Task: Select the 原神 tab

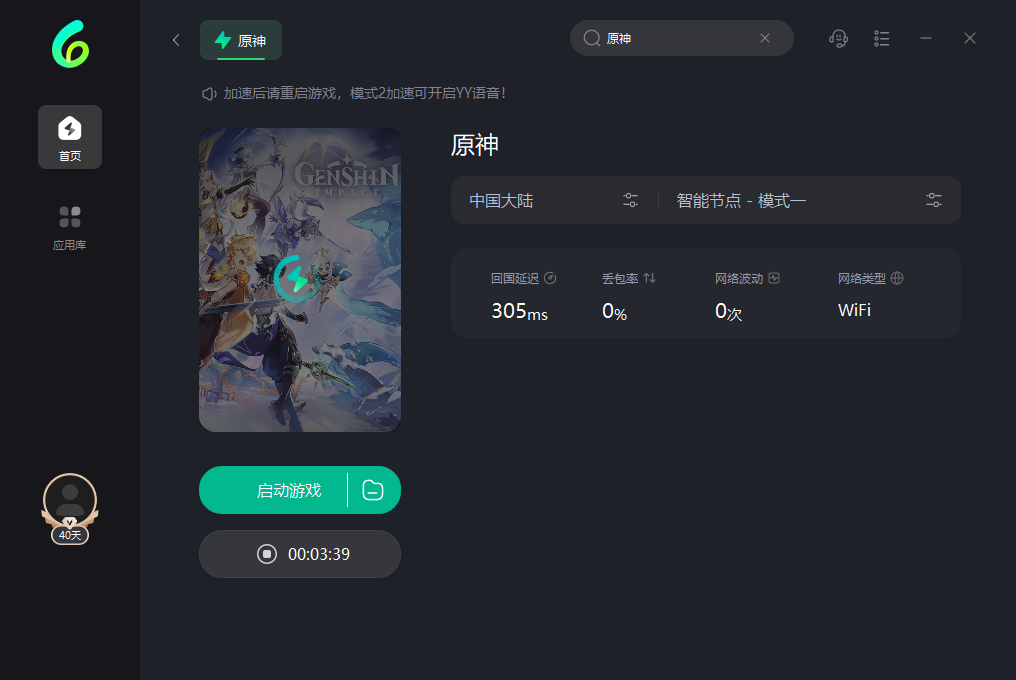Action: click(241, 40)
